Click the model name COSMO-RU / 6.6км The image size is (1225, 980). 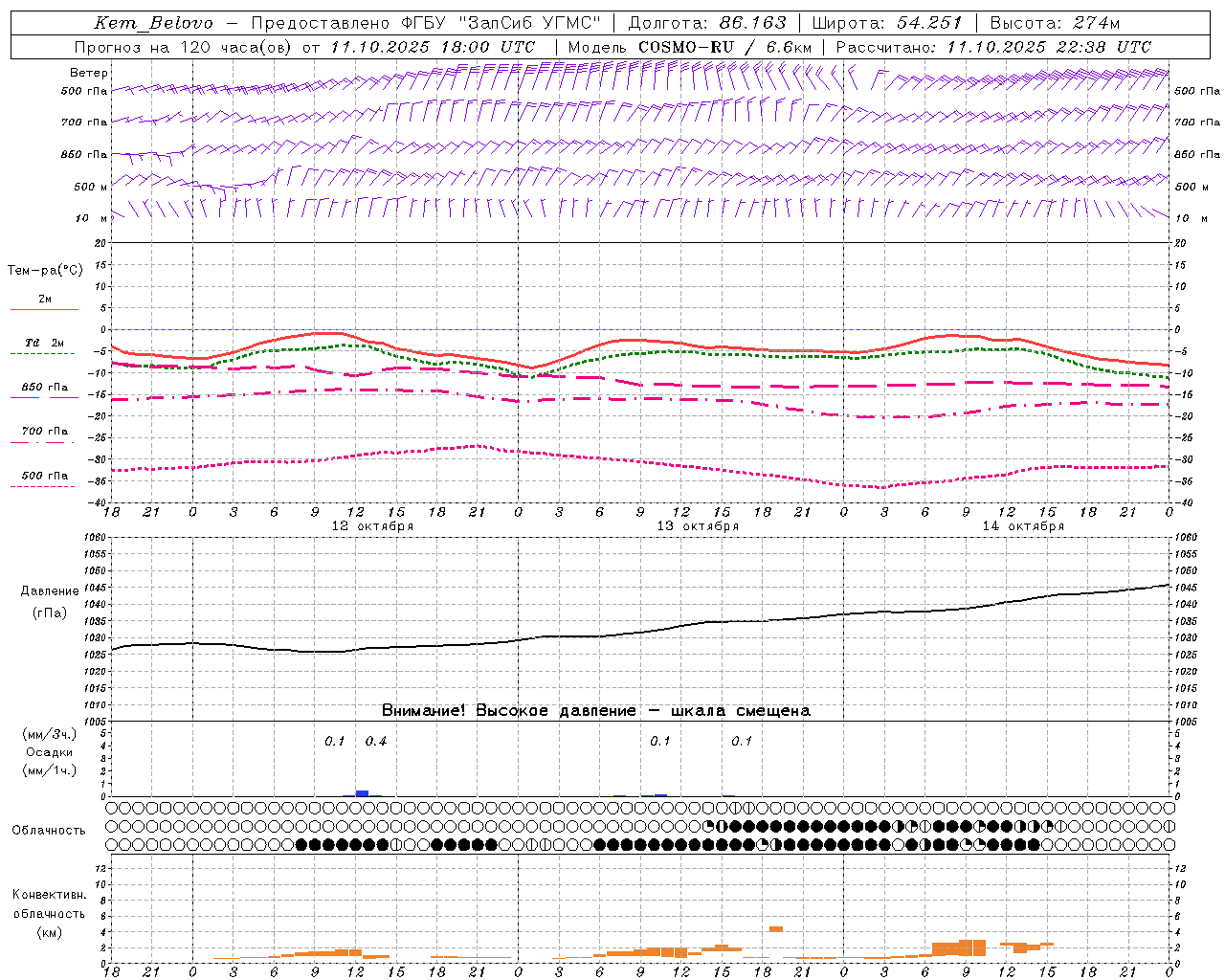(724, 47)
